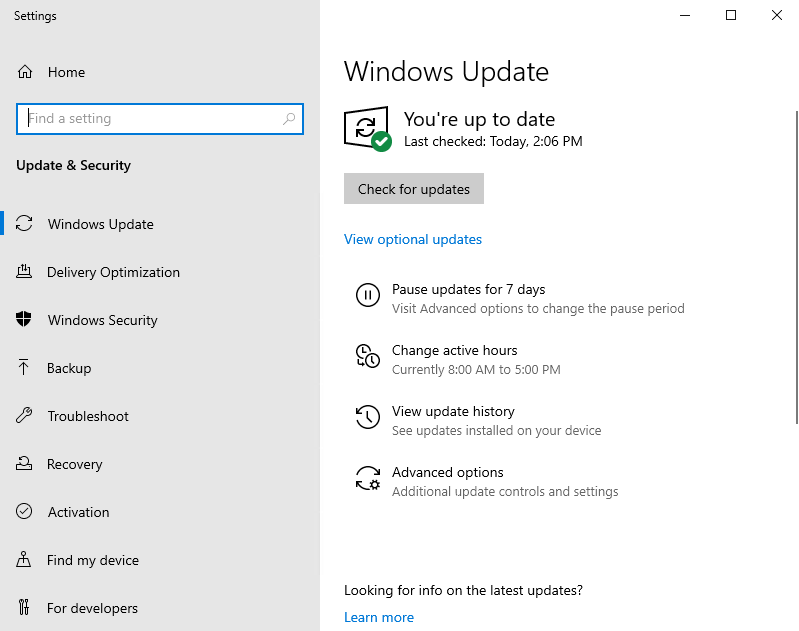Click the Recovery icon in sidebar
This screenshot has height=631, width=799.
coord(24,463)
